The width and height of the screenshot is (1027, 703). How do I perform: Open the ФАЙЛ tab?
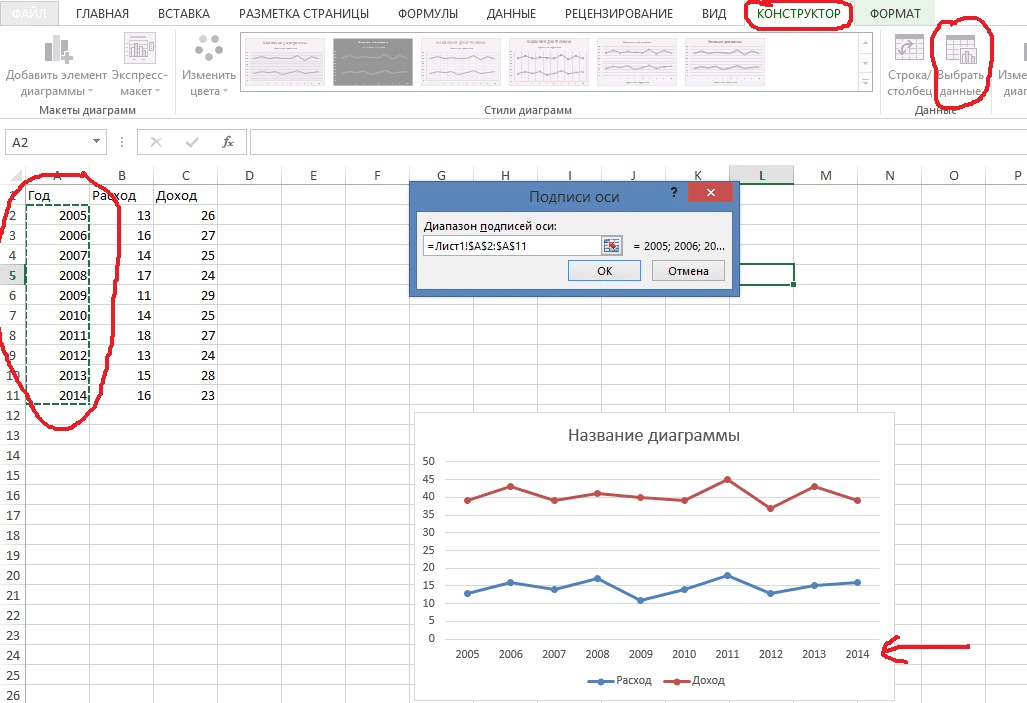tap(29, 13)
